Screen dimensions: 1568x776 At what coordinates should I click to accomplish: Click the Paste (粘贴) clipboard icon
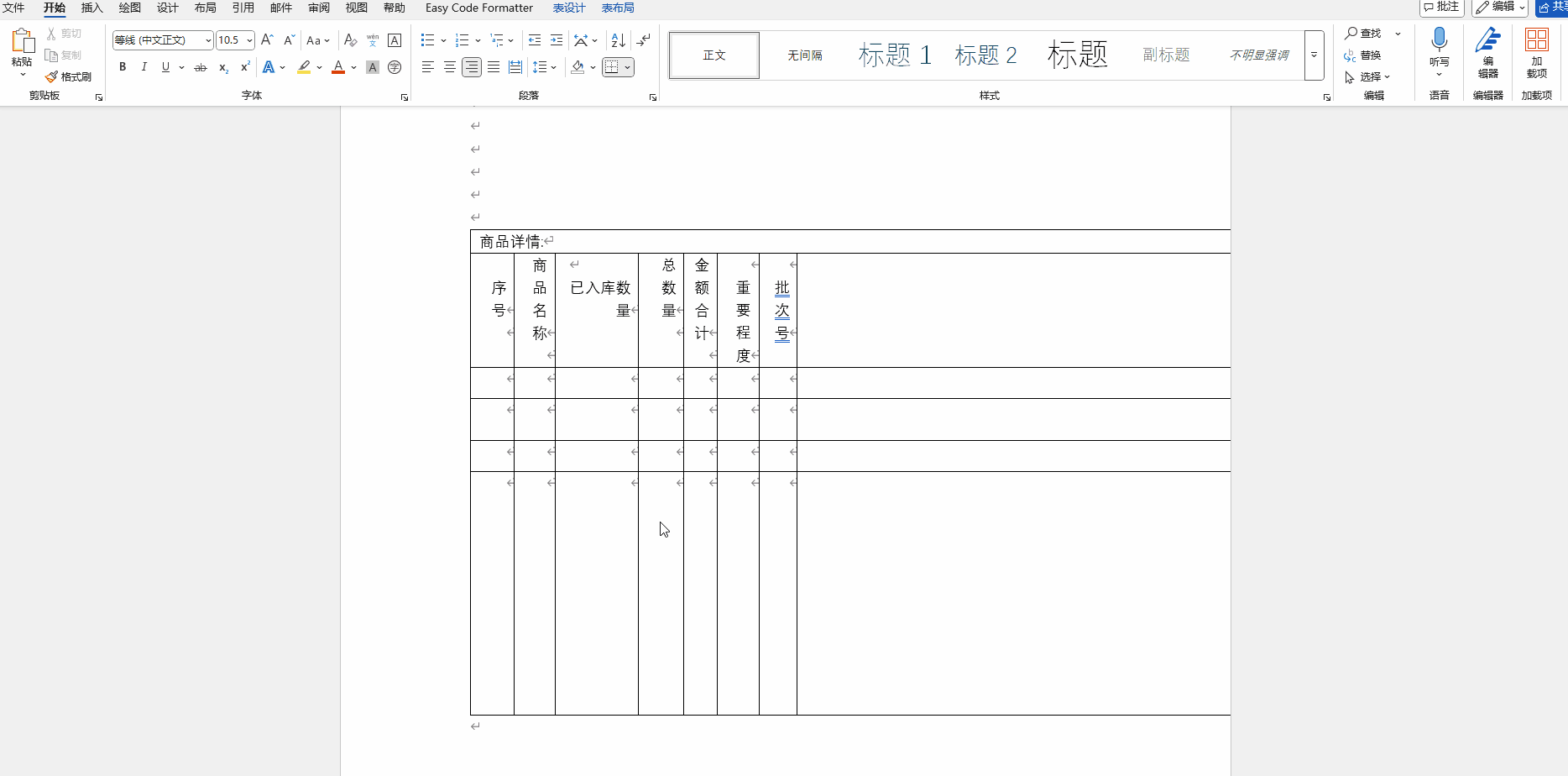[x=22, y=42]
